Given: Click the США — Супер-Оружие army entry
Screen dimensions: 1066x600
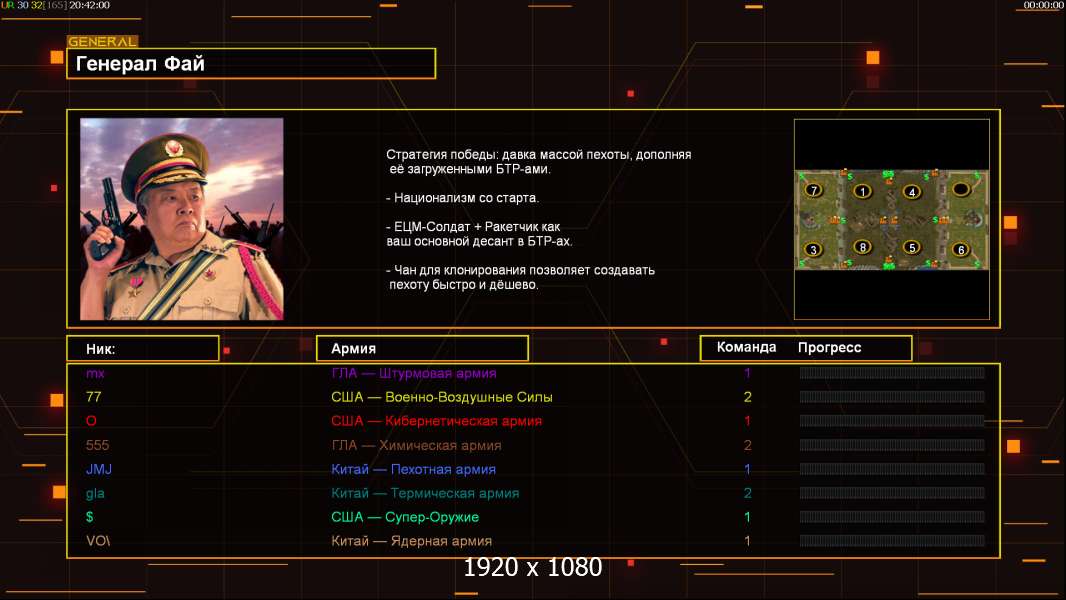Looking at the screenshot, I should [405, 517].
